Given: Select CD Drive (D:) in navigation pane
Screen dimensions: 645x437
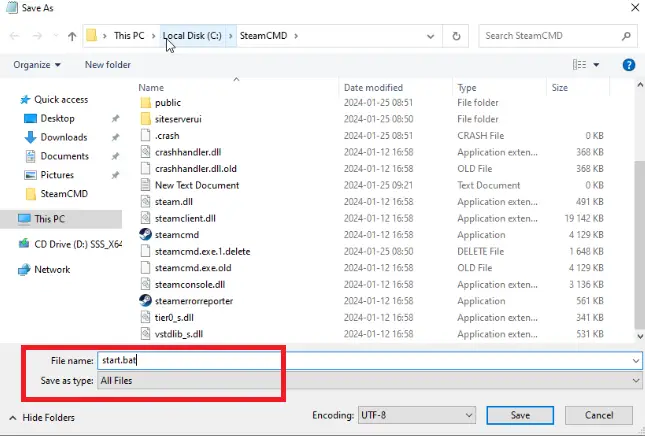Looking at the screenshot, I should tap(78, 244).
